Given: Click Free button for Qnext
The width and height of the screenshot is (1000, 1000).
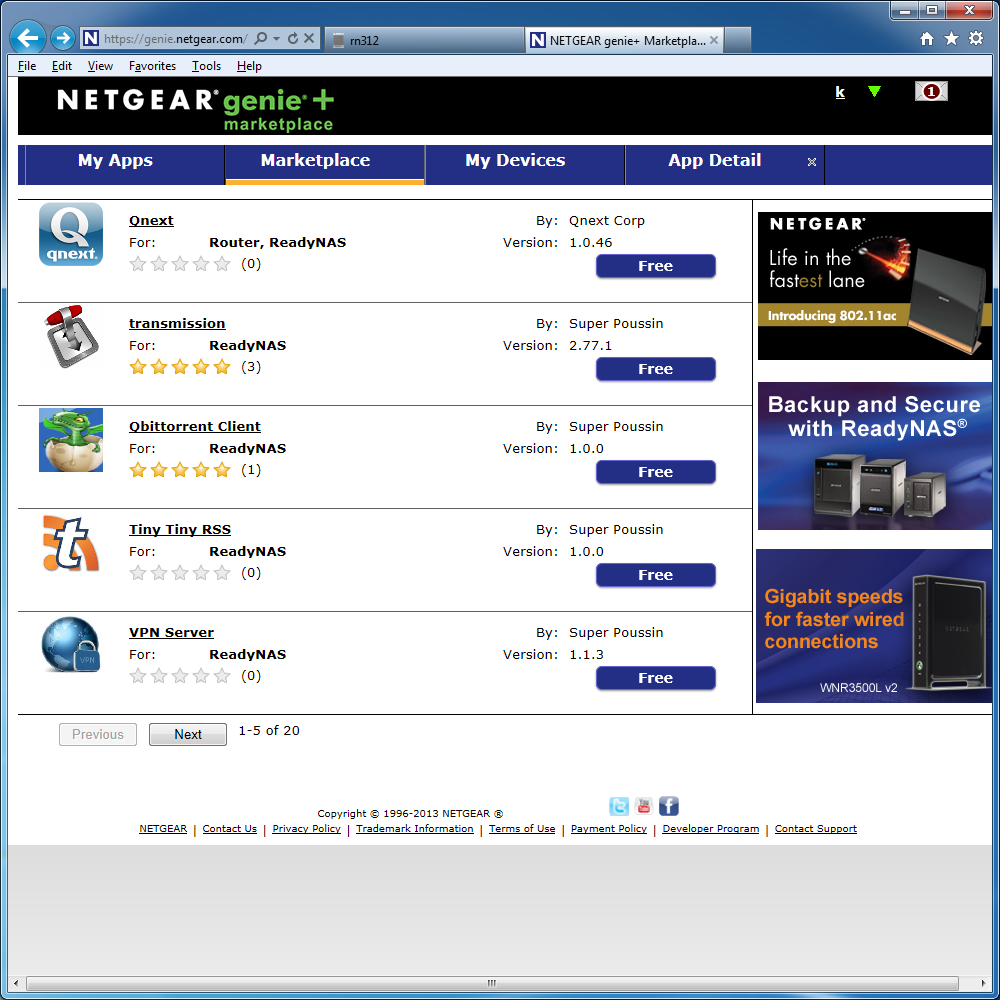Looking at the screenshot, I should coord(656,266).
